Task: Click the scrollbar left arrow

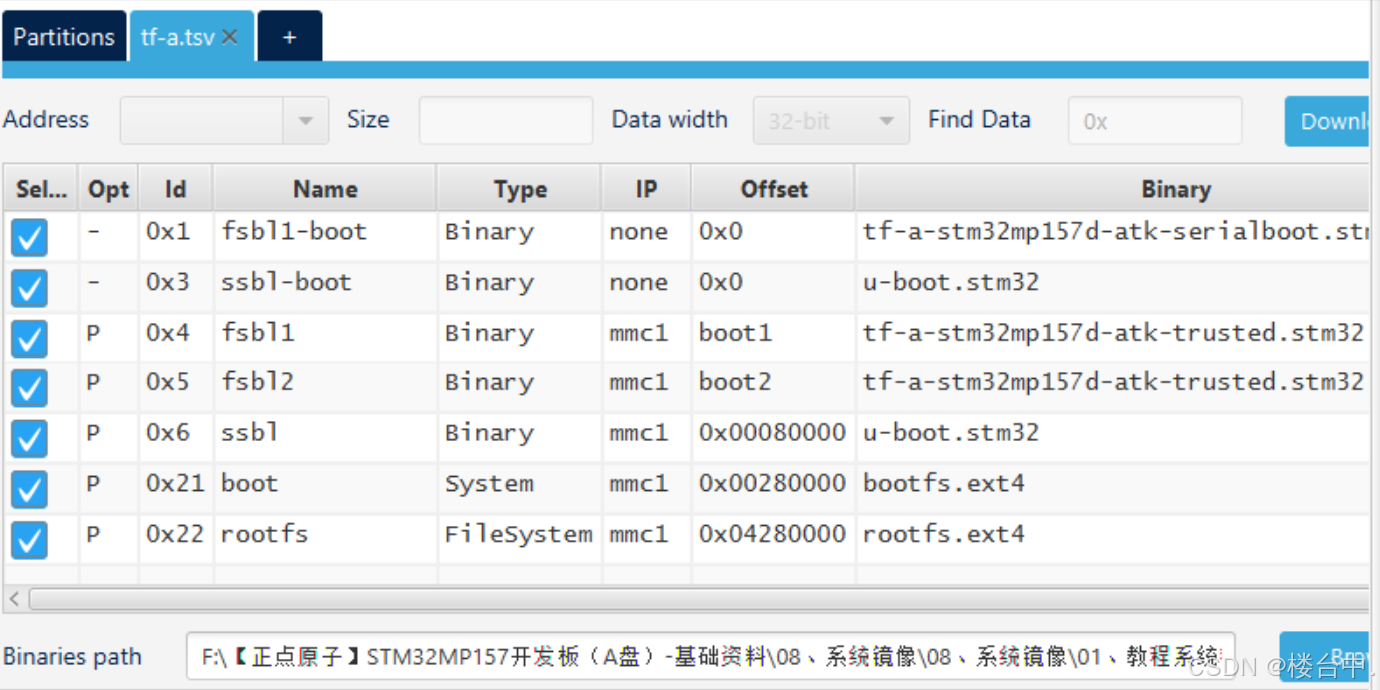Action: click(14, 599)
